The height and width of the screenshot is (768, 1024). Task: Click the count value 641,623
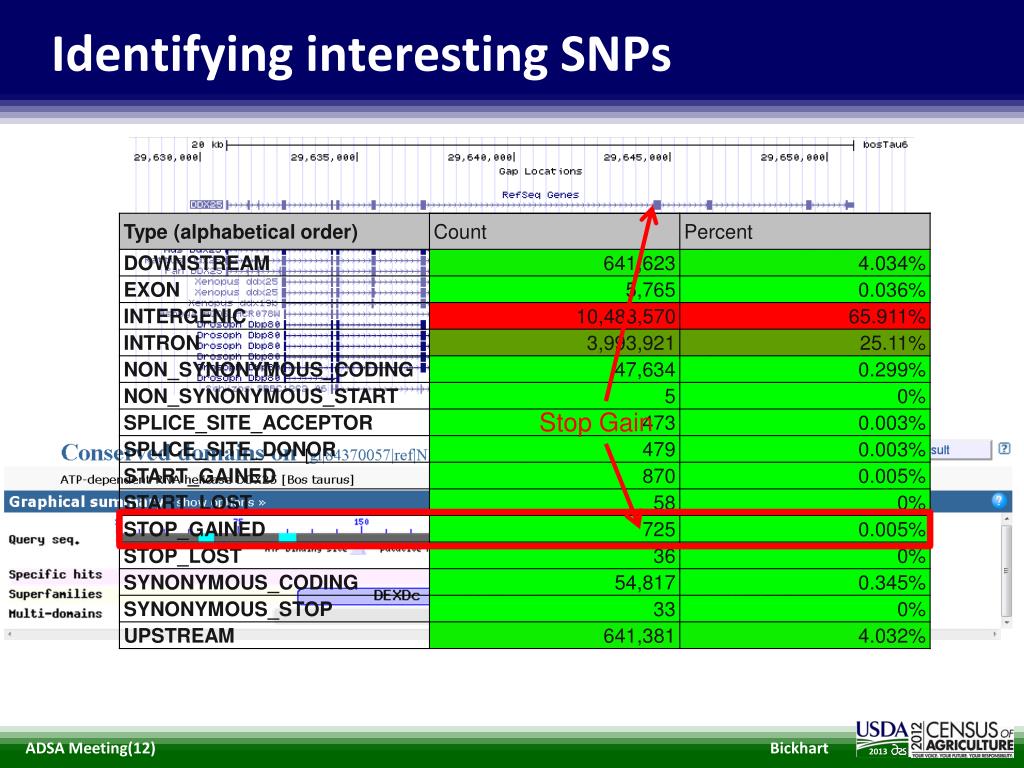pyautogui.click(x=639, y=263)
